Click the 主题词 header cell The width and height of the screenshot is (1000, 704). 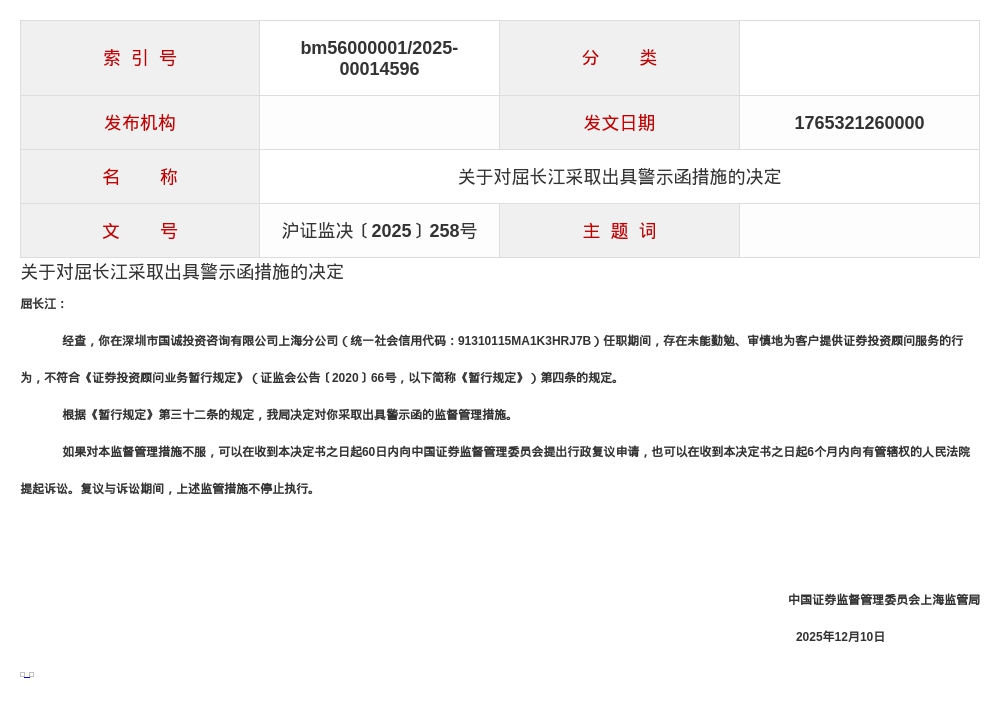coord(619,230)
